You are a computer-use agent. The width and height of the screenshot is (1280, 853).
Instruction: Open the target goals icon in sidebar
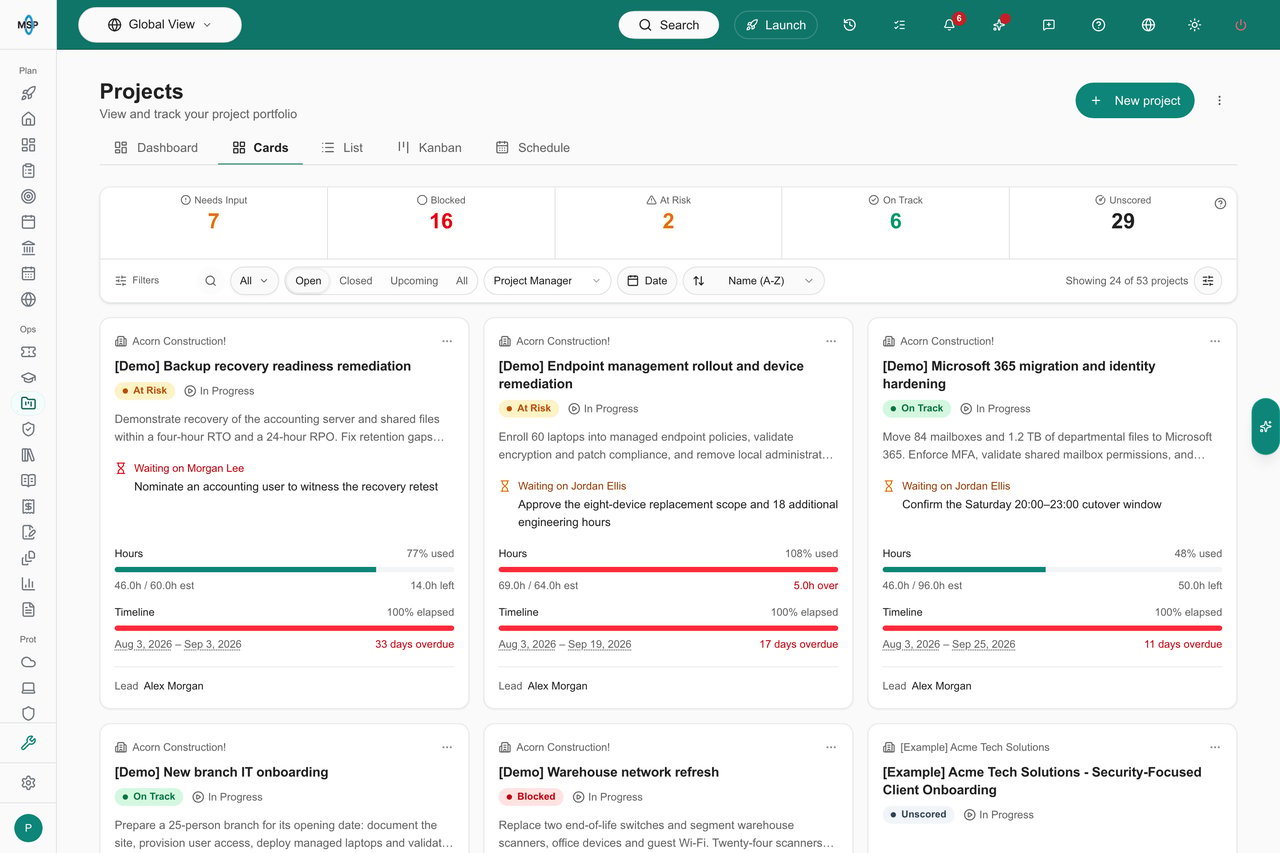(28, 196)
